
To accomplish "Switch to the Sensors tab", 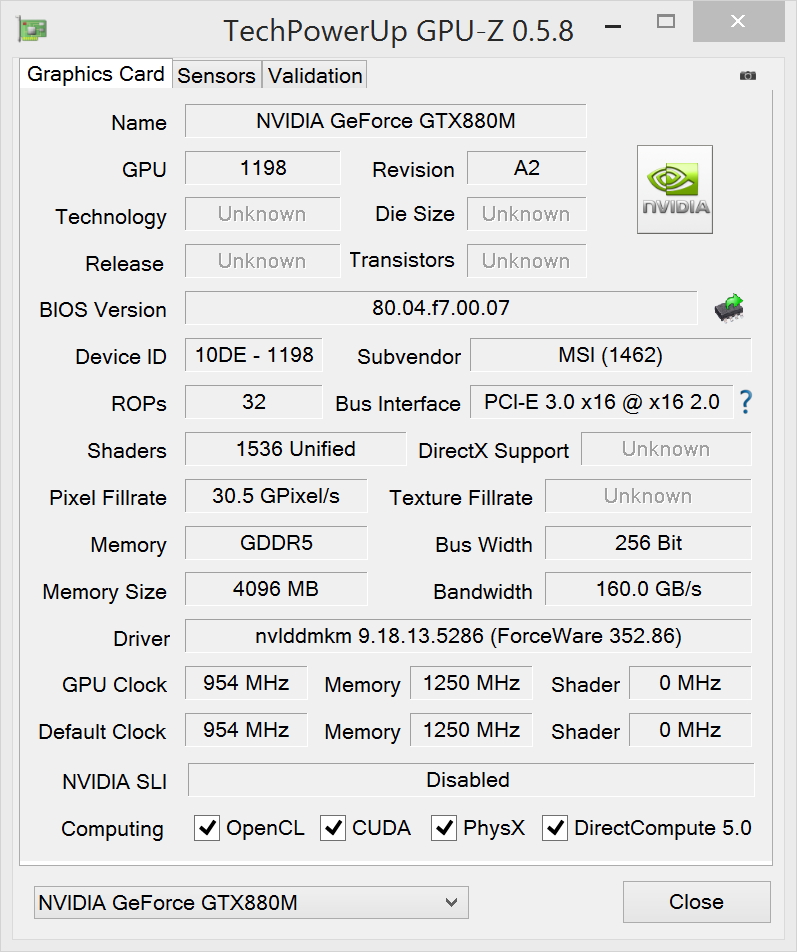I will point(216,76).
